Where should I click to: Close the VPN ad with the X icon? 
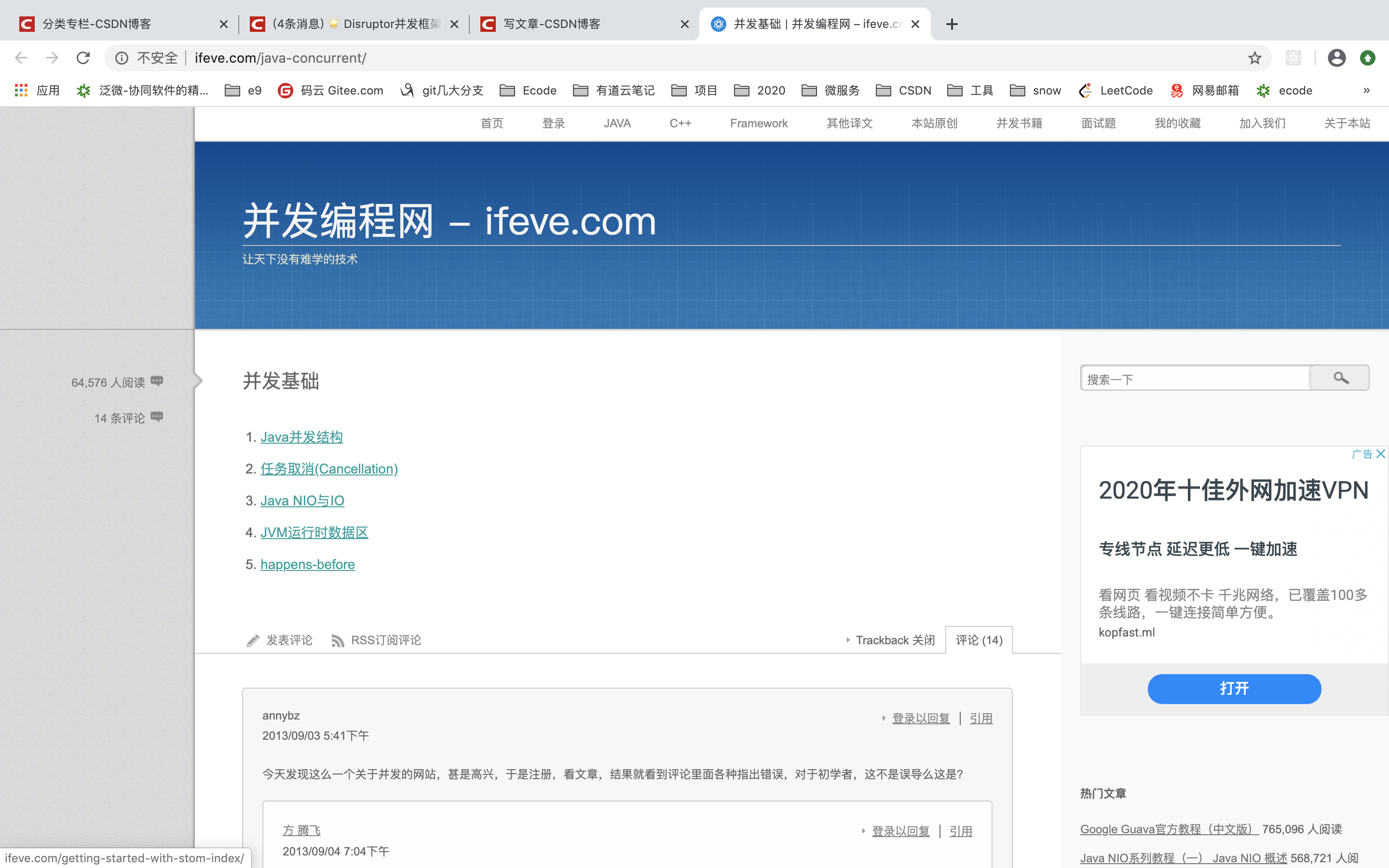pyautogui.click(x=1381, y=453)
